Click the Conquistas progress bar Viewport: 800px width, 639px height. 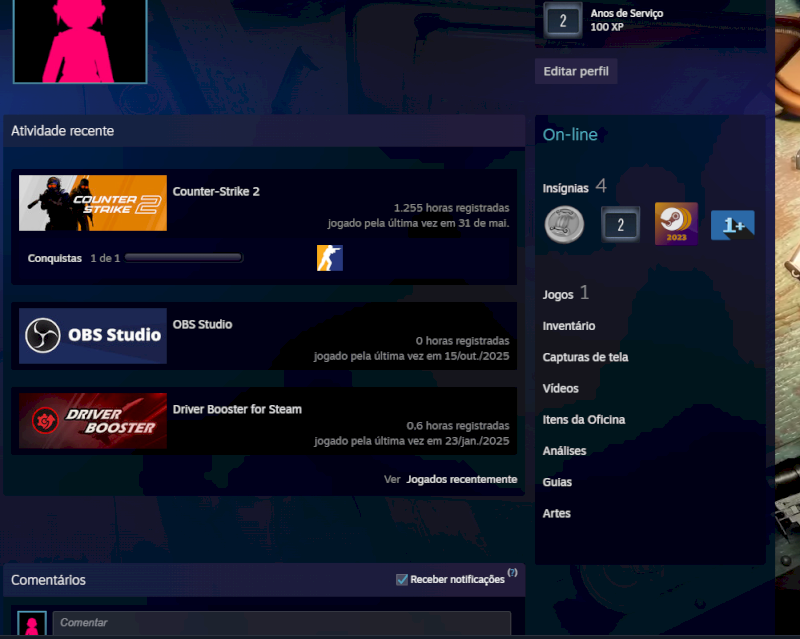(184, 258)
